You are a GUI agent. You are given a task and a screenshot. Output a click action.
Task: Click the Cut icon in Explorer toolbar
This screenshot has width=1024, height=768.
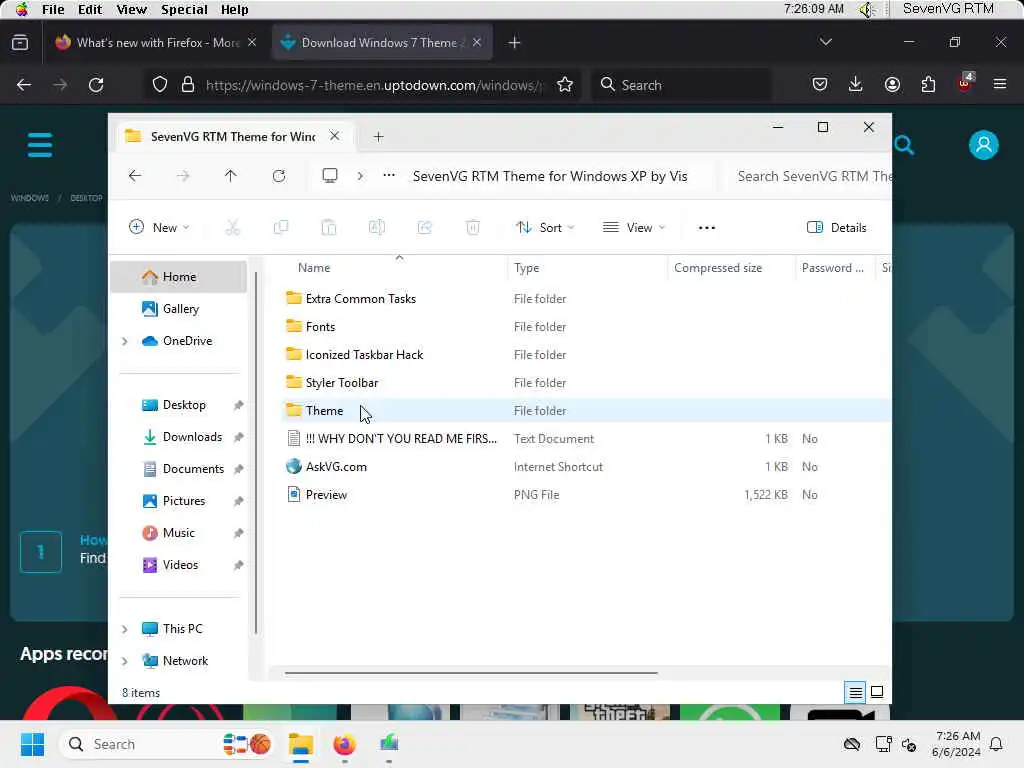(x=232, y=227)
